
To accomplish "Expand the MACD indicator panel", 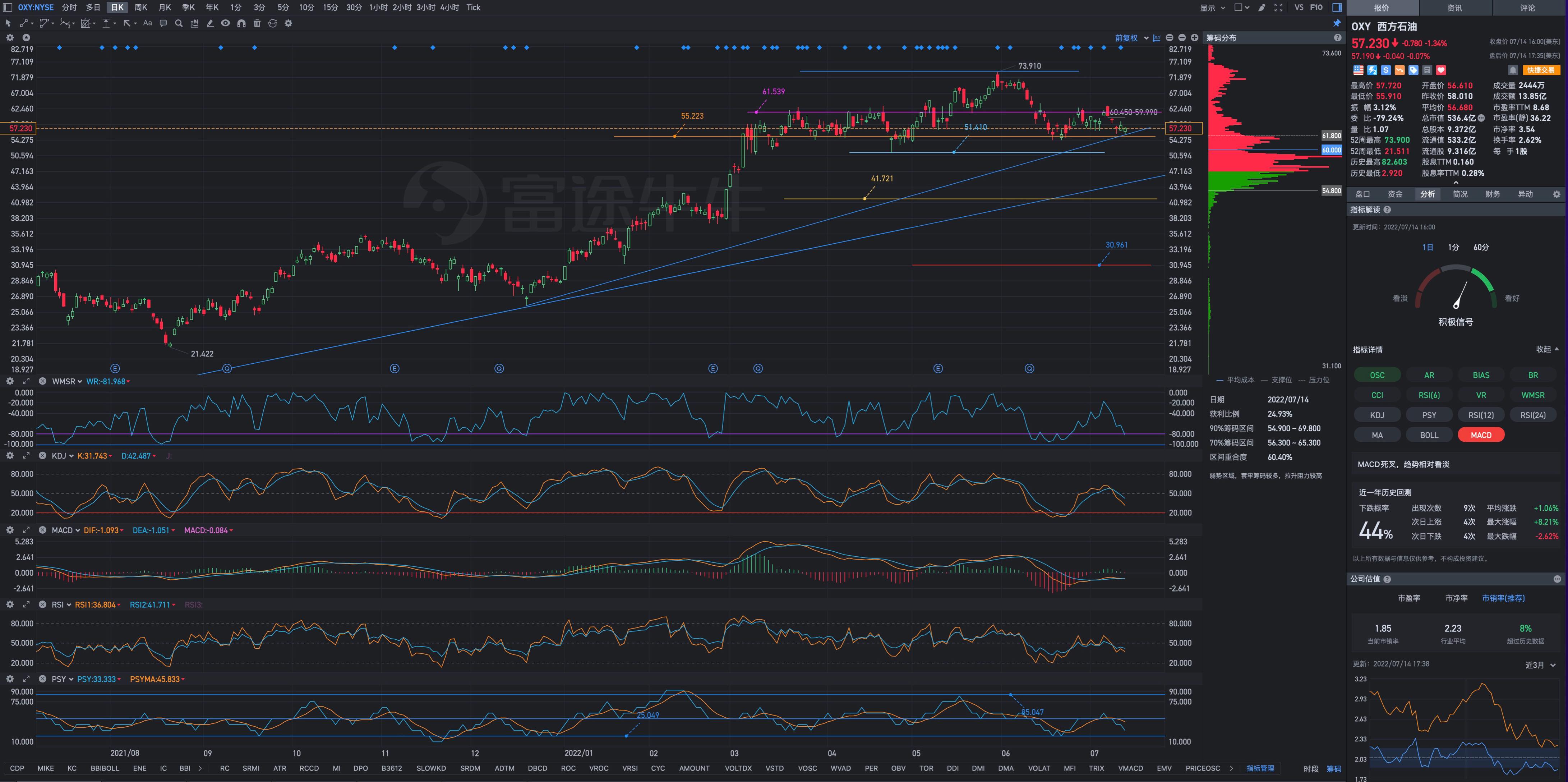I will coord(26,530).
